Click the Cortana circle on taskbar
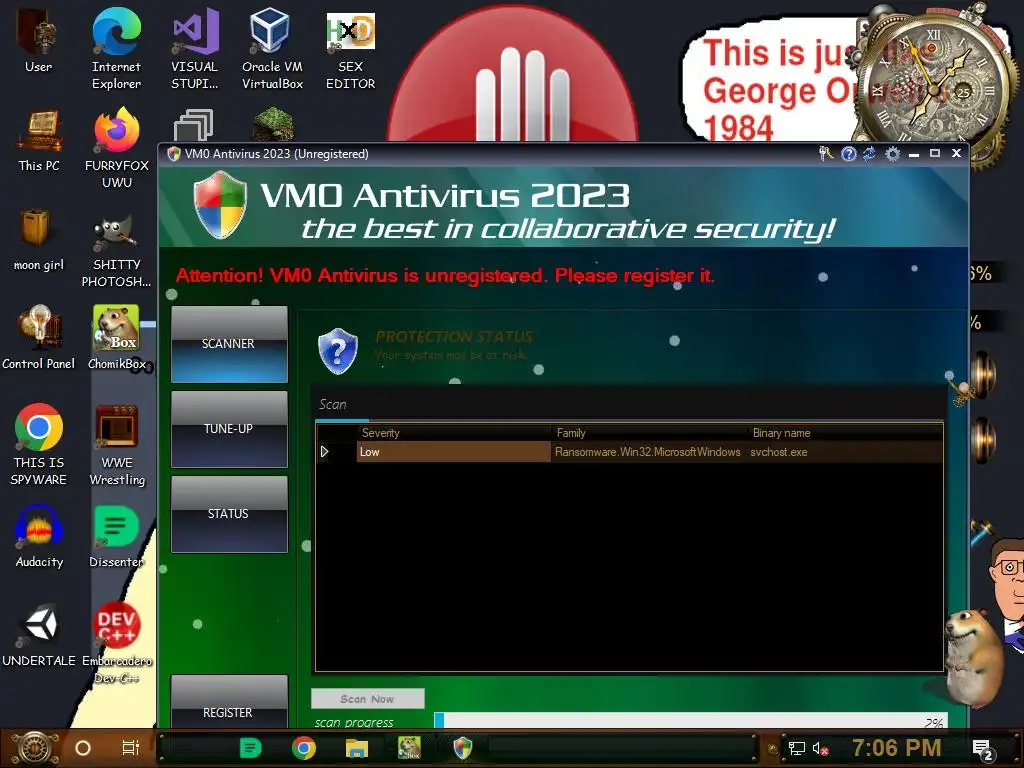Image resolution: width=1024 pixels, height=768 pixels. (x=83, y=748)
